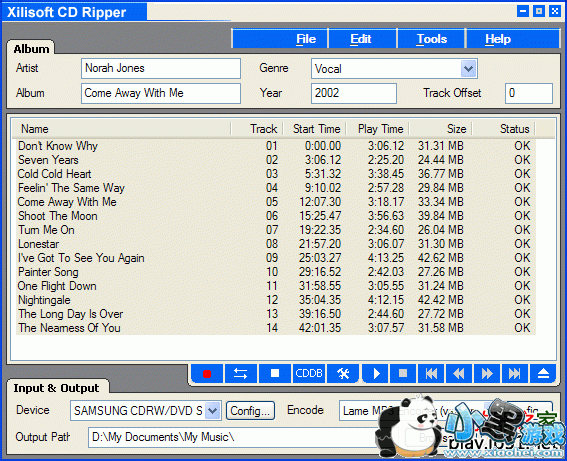
Task: Open the Tools menu
Action: click(432, 39)
